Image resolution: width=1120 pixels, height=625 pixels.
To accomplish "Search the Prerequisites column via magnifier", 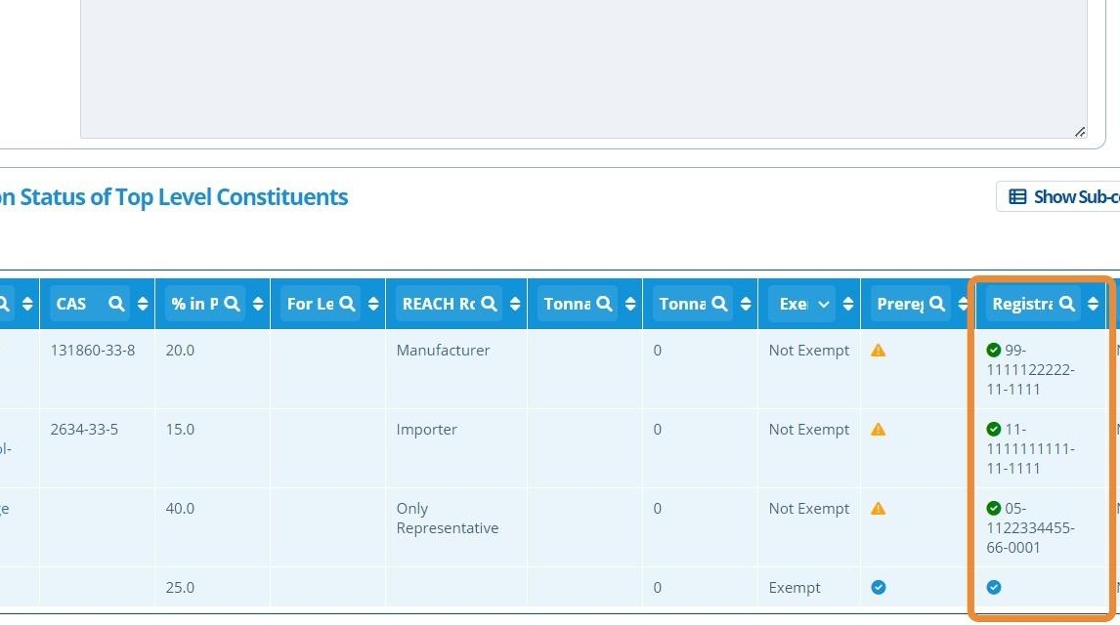I will (937, 304).
